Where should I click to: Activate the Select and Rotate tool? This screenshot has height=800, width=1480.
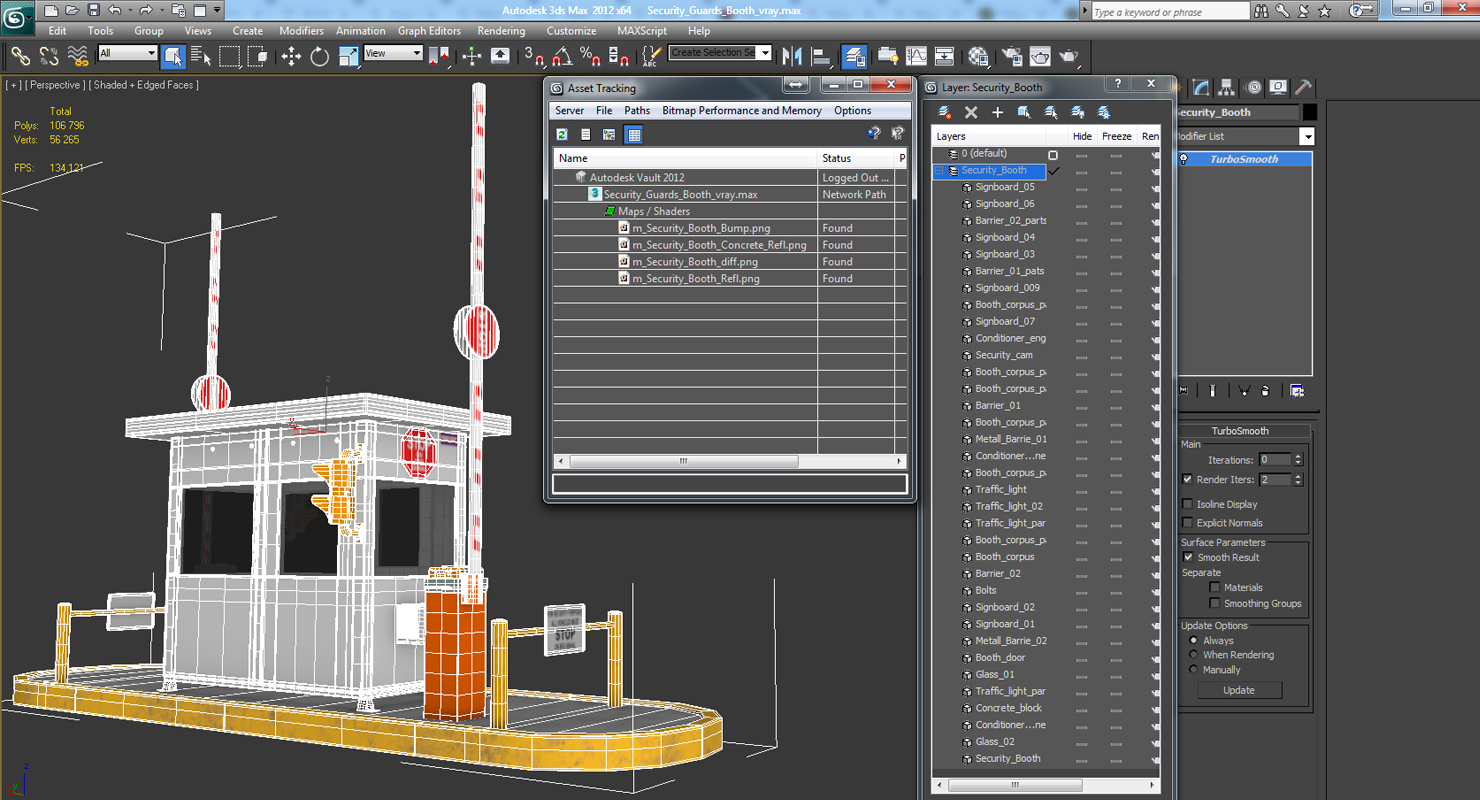point(319,56)
